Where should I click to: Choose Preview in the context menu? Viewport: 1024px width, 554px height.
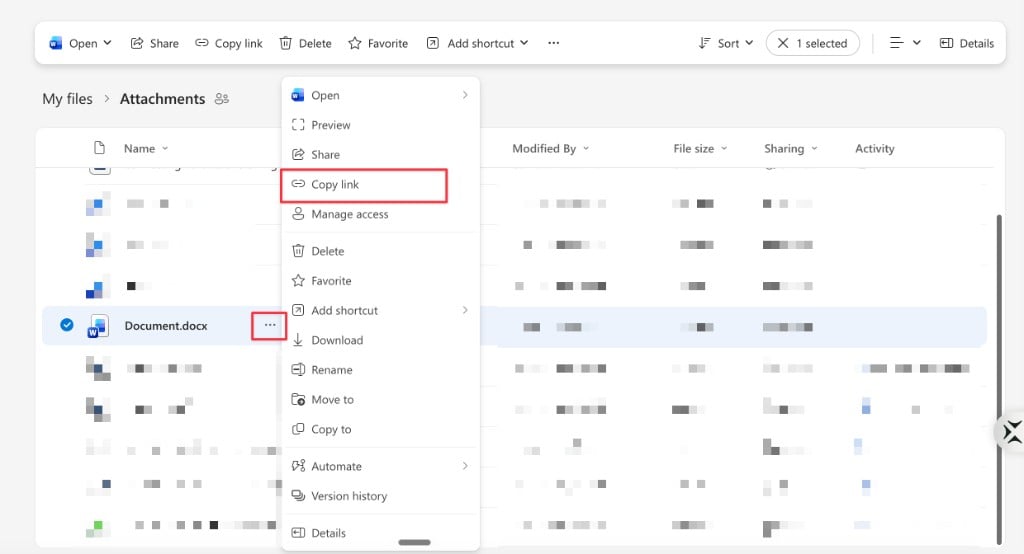[380, 125]
